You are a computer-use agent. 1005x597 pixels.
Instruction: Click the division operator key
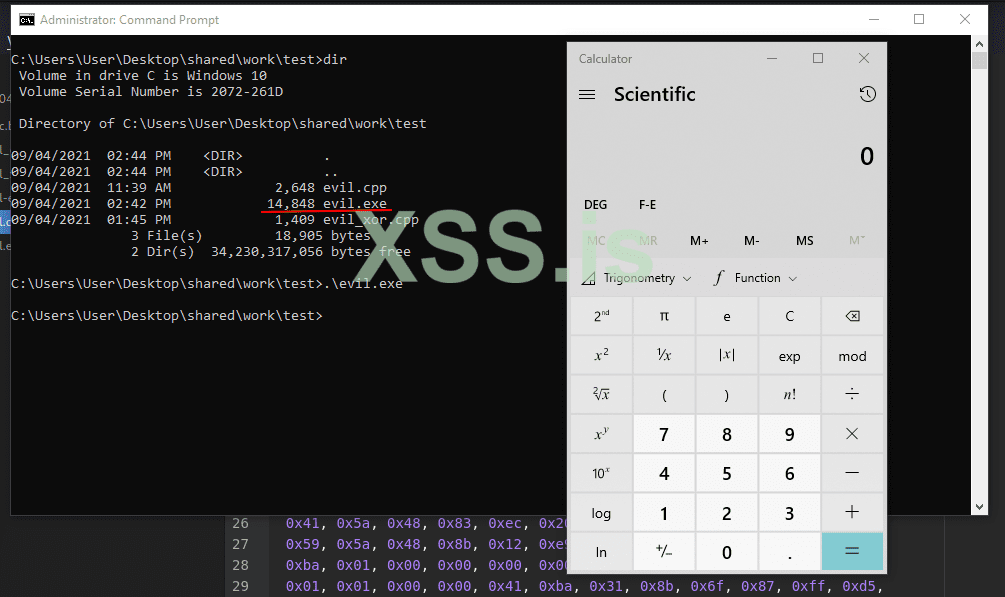point(852,394)
